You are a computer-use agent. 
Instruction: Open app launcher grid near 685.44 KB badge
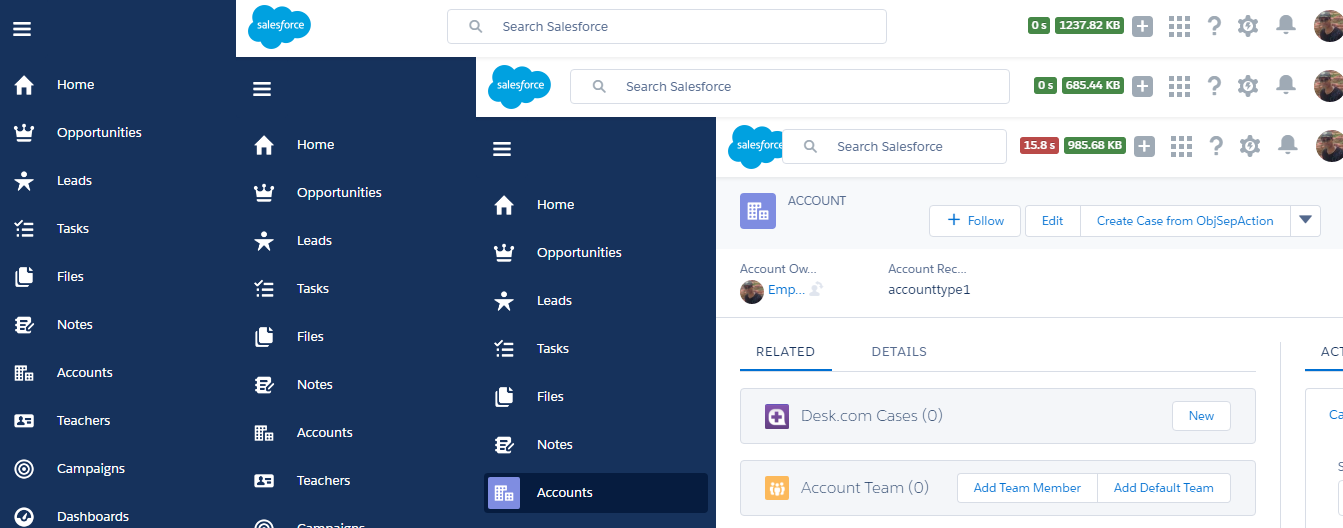[x=1180, y=86]
